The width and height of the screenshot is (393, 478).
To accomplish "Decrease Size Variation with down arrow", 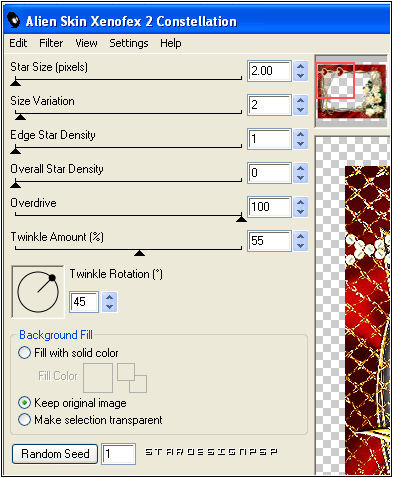I will point(300,110).
